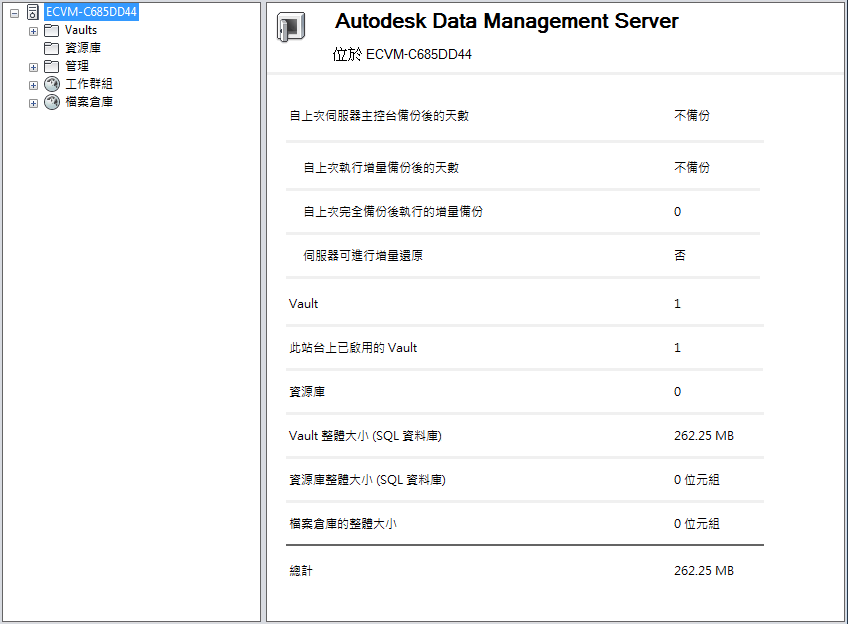This screenshot has width=848, height=624.
Task: Click the 資源庫 folder icon
Action: point(52,48)
